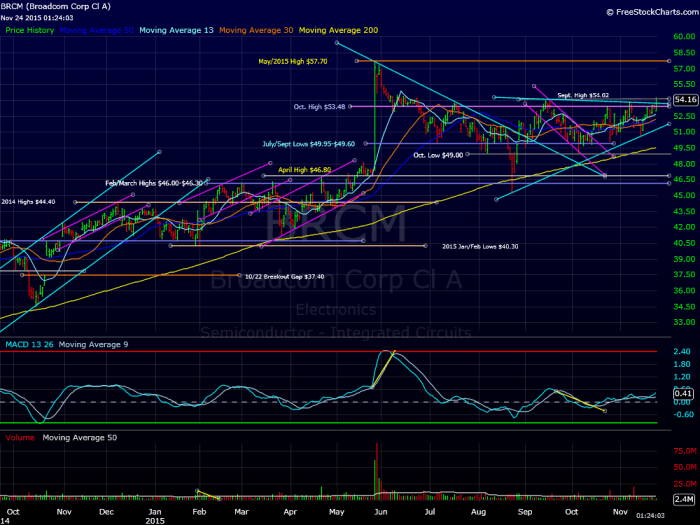This screenshot has height=525, width=700.
Task: Click the Jun month label on time axis
Action: tap(381, 512)
